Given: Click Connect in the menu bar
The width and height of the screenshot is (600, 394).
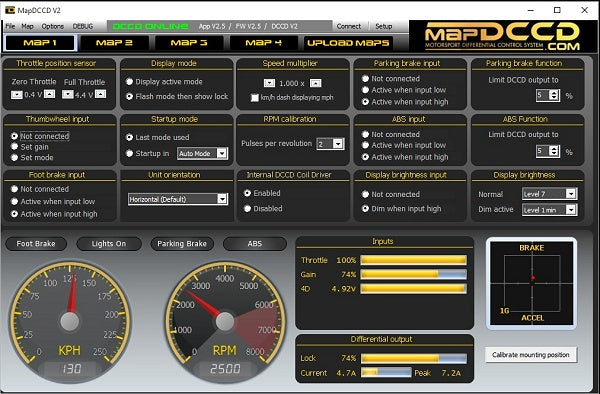Looking at the screenshot, I should [349, 26].
